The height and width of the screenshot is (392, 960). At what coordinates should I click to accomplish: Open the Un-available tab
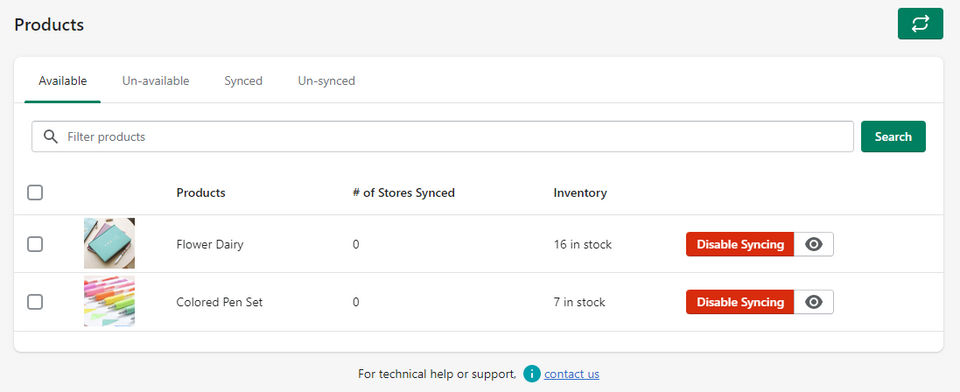(x=156, y=81)
